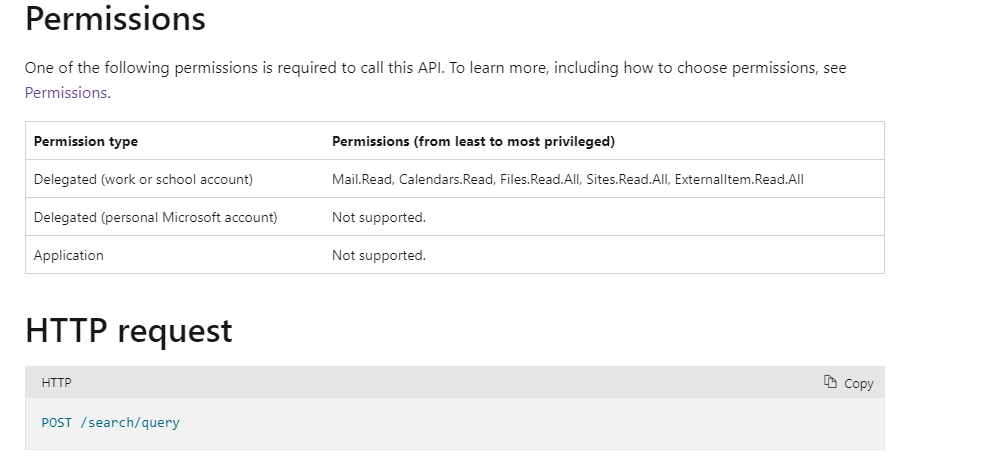Click the HTTP request heading
The width and height of the screenshot is (995, 474).
coord(129,331)
